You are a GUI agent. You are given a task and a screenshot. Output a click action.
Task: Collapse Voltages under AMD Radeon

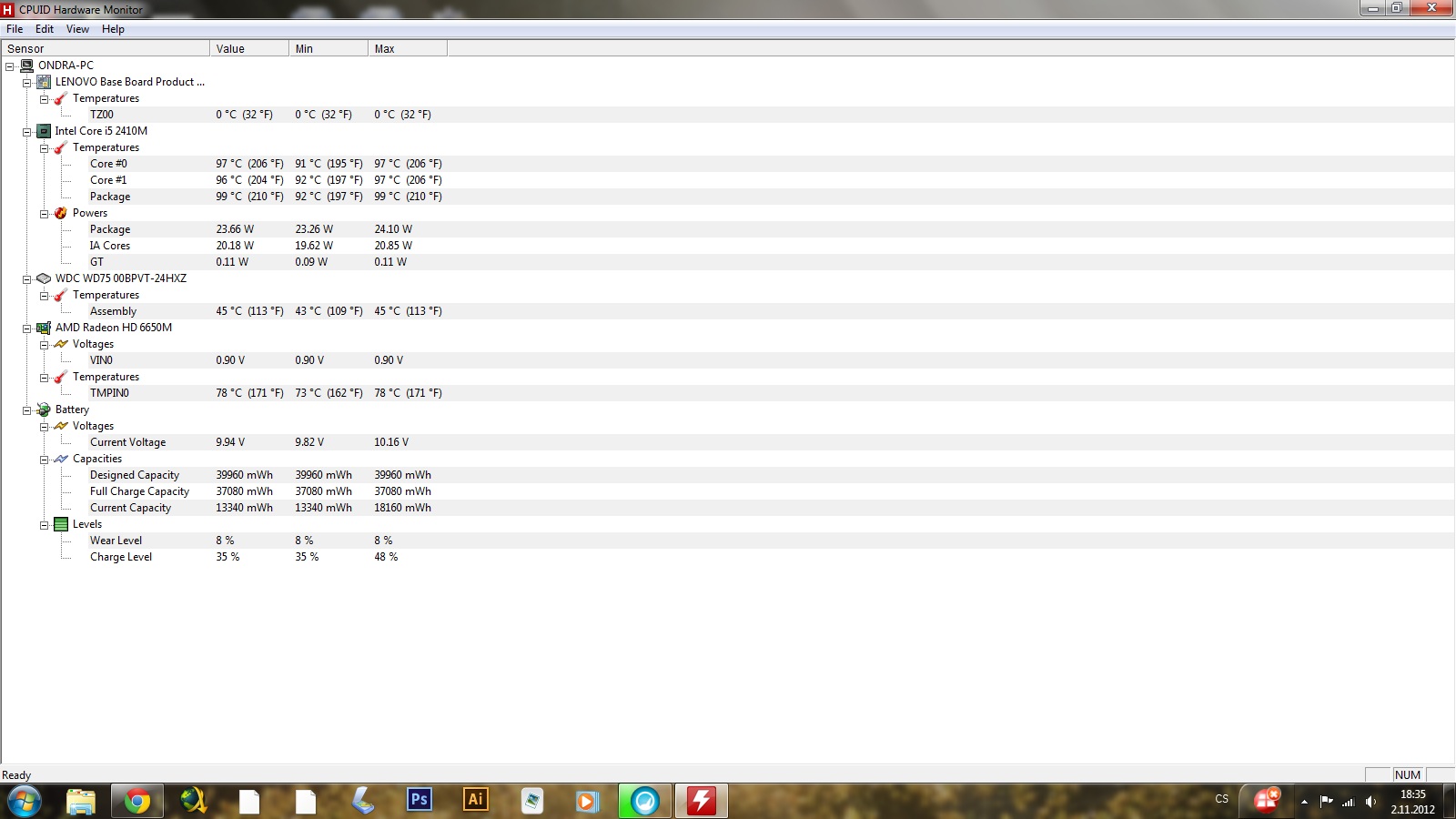44,345
